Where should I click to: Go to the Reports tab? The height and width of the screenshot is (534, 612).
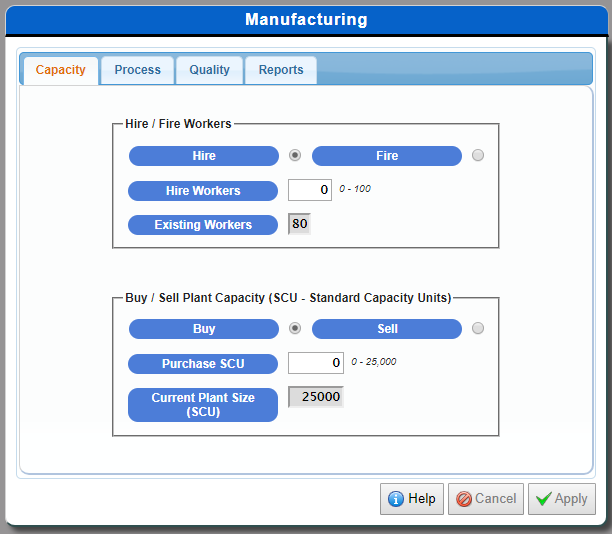click(x=281, y=70)
